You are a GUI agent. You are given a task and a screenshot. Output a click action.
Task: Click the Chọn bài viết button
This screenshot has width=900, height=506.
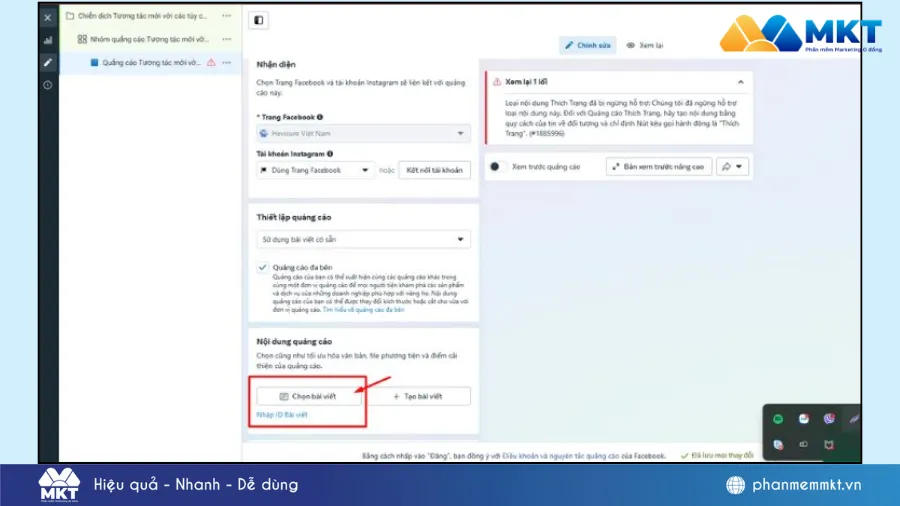(309, 396)
